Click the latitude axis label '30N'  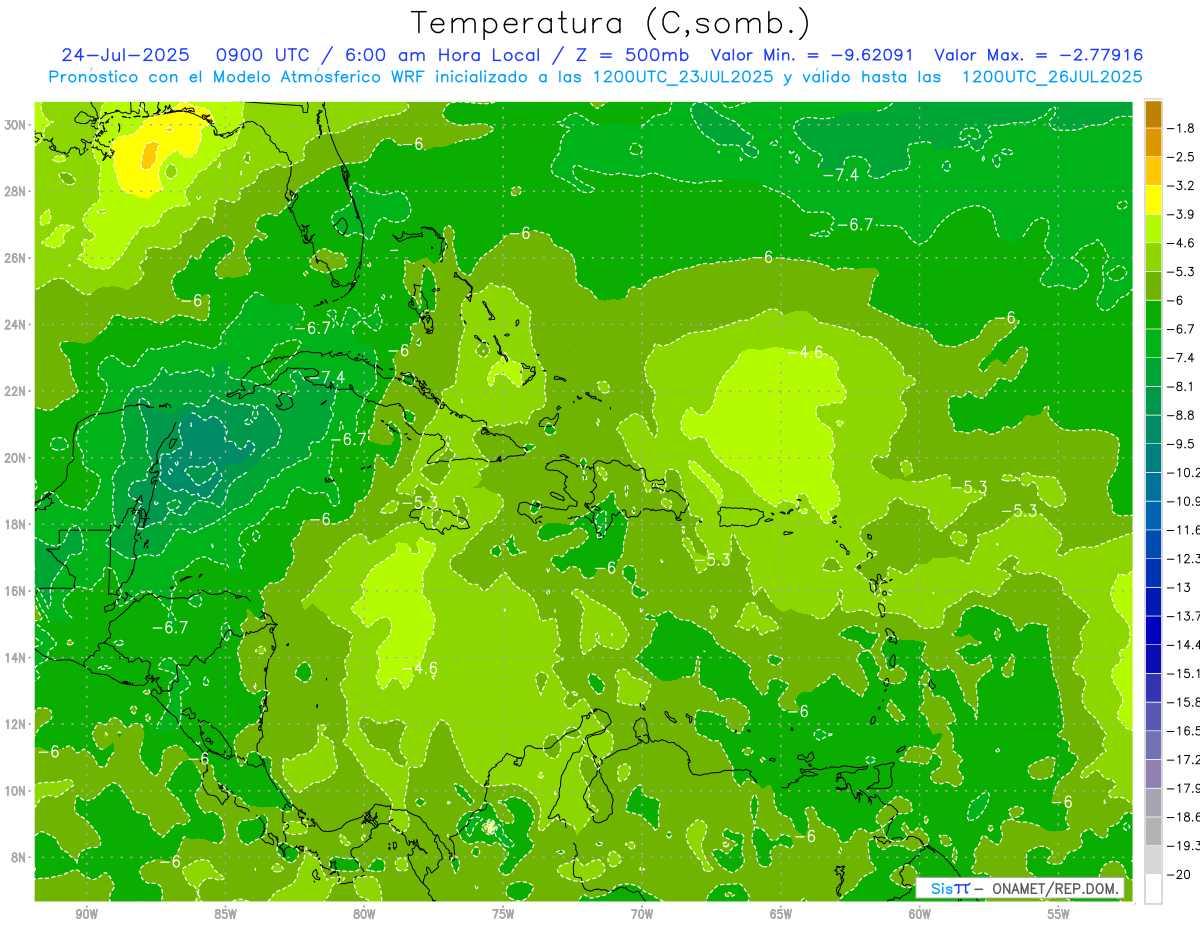point(16,125)
